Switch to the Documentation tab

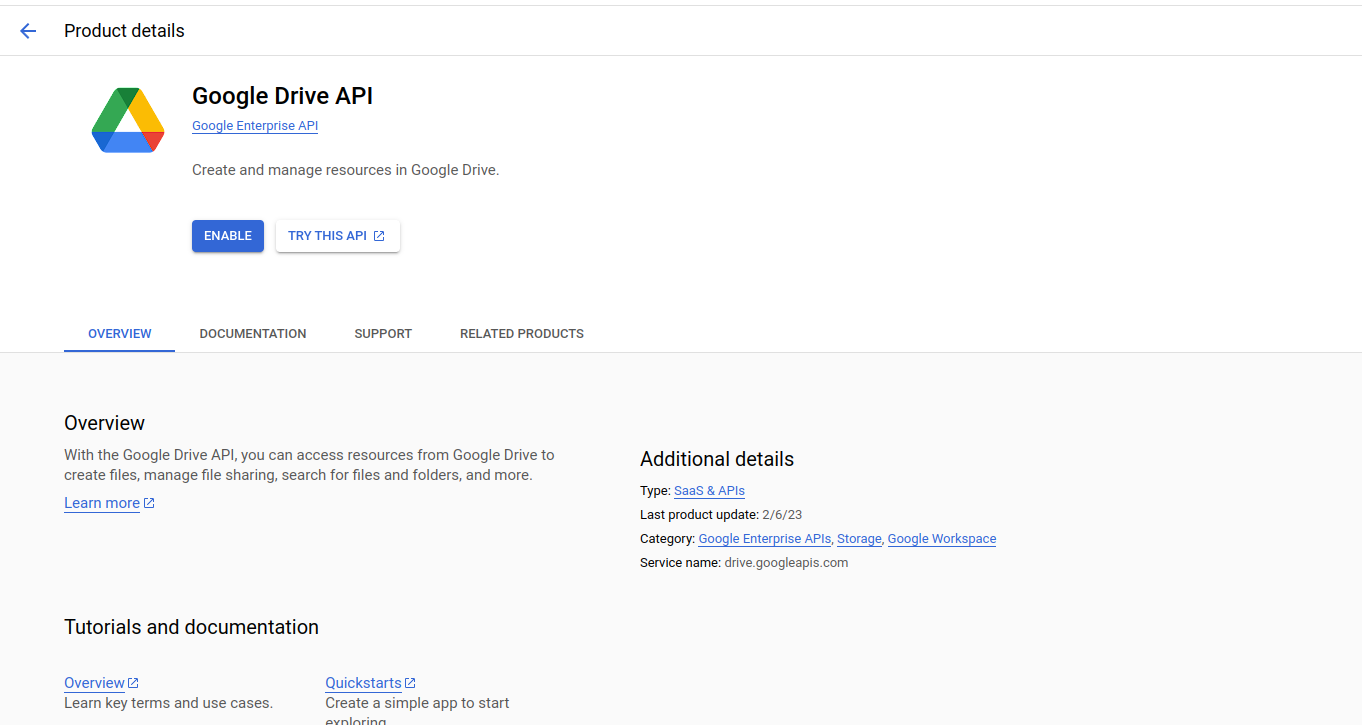pos(253,334)
